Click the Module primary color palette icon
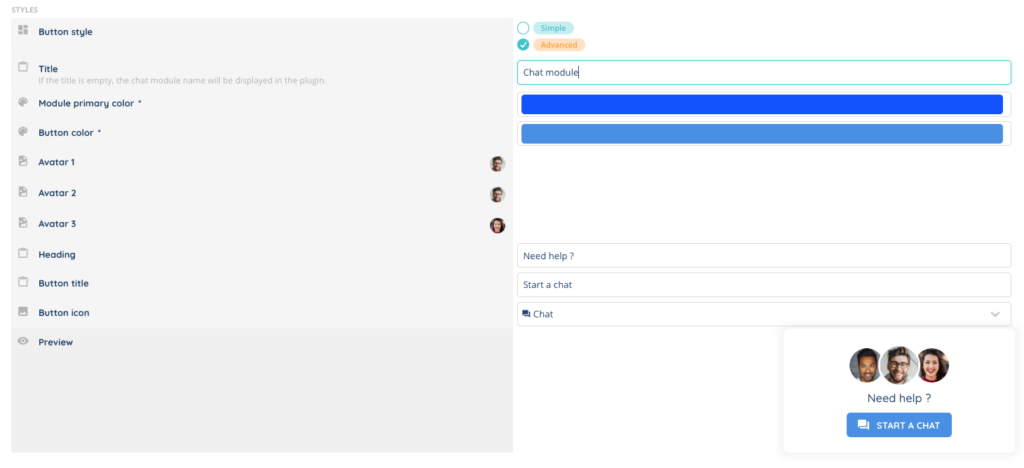1024x468 pixels. click(23, 102)
